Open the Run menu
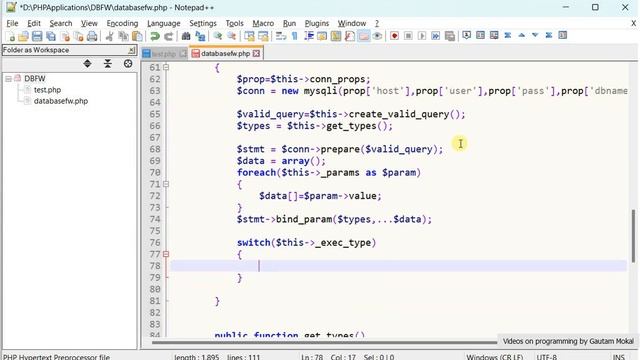Screen dimensions: 640x360 (x=289, y=23)
